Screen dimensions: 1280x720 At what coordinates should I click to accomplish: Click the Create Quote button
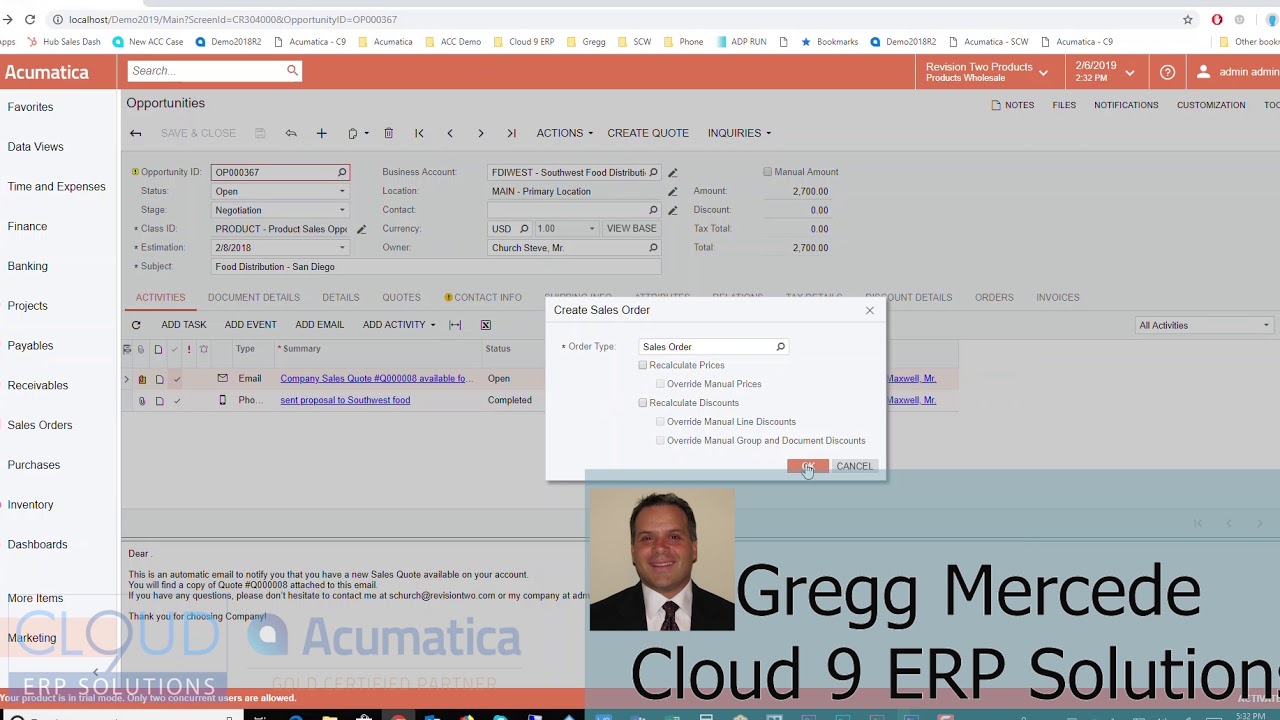[648, 133]
